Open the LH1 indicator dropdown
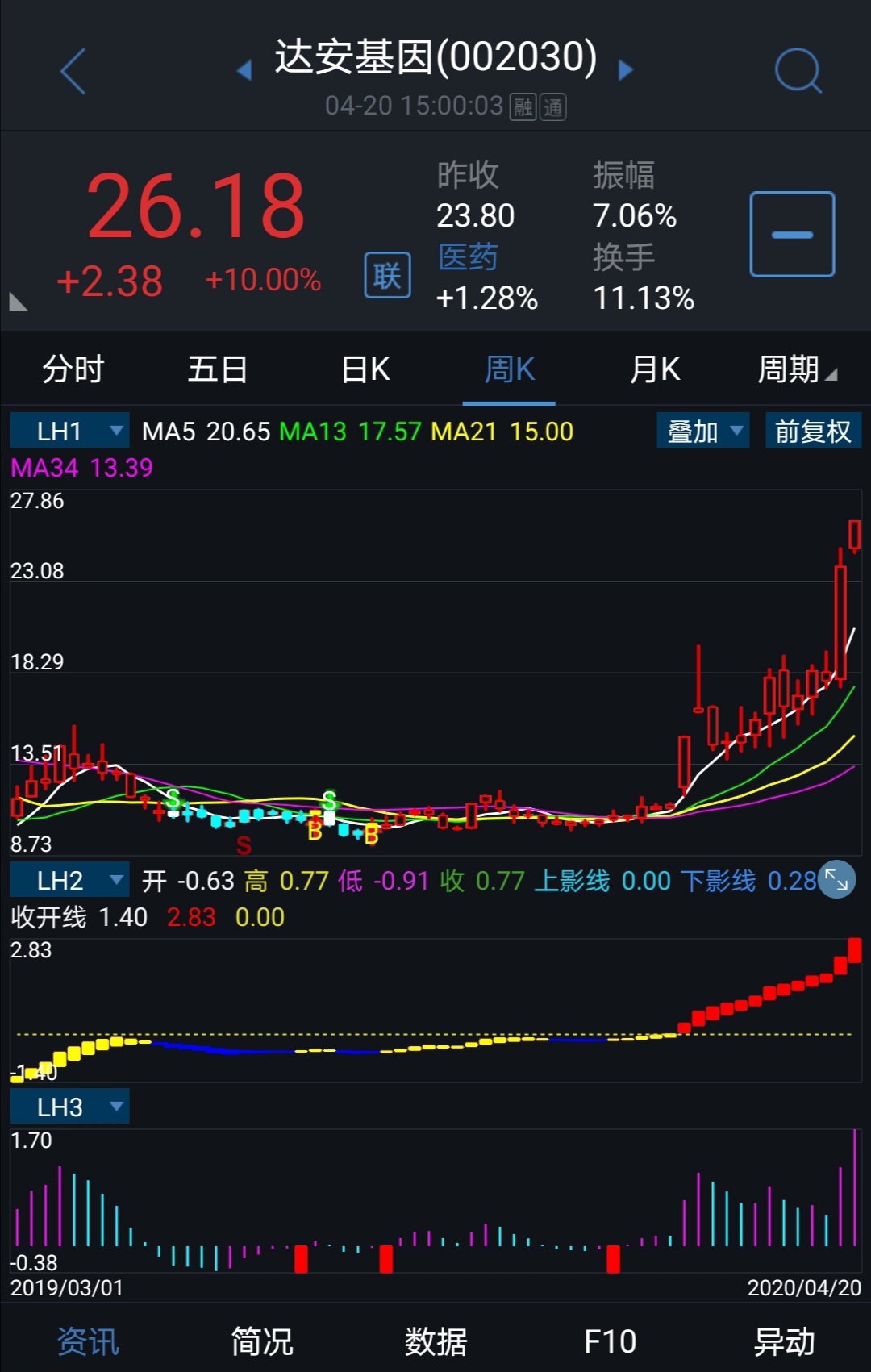The height and width of the screenshot is (1372, 871). (x=69, y=431)
